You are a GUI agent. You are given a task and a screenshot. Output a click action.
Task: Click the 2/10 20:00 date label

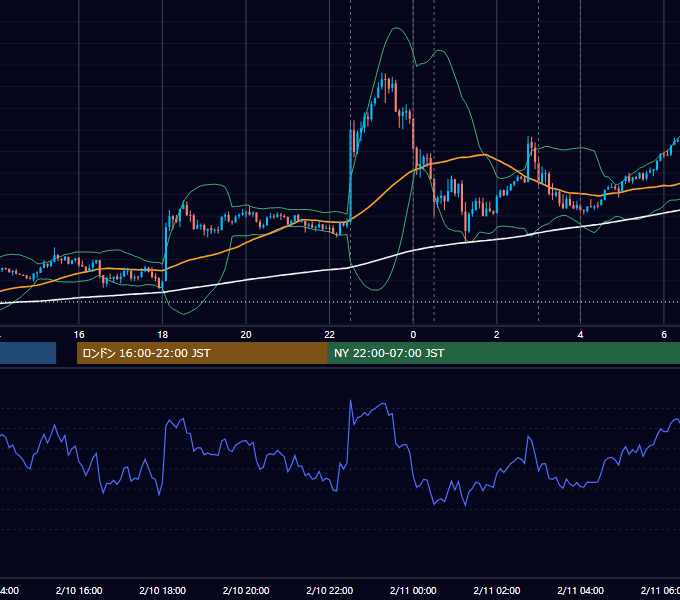pyautogui.click(x=246, y=590)
